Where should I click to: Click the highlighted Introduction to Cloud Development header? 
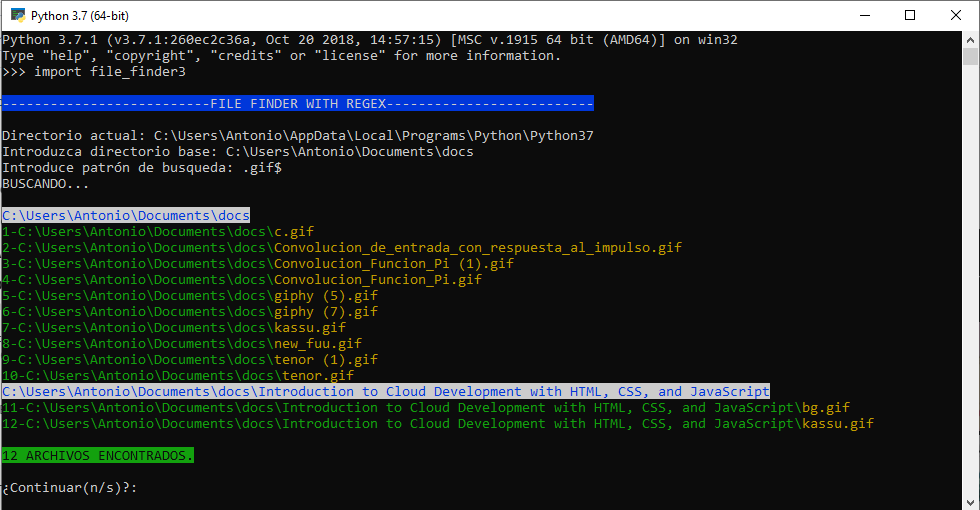(386, 392)
